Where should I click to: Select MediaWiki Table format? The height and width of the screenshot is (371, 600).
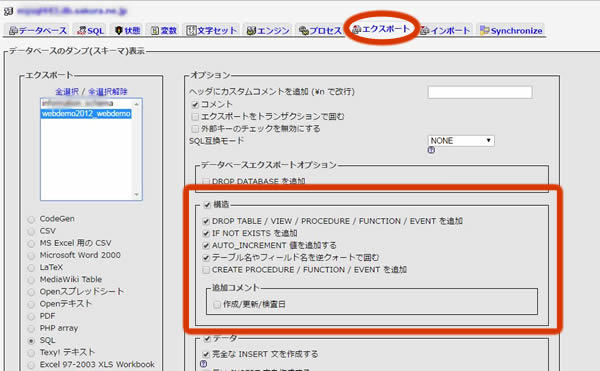(31, 280)
